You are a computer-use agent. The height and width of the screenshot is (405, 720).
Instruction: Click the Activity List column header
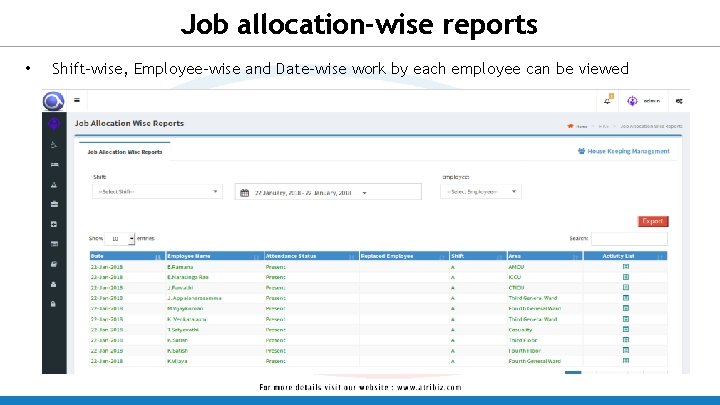coord(625,256)
